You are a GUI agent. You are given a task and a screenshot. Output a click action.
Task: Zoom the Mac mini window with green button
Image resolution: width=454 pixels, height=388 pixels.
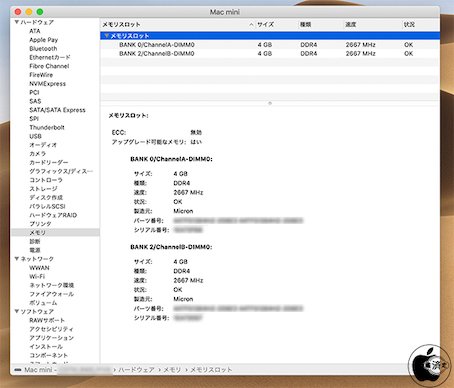pyautogui.click(x=40, y=12)
